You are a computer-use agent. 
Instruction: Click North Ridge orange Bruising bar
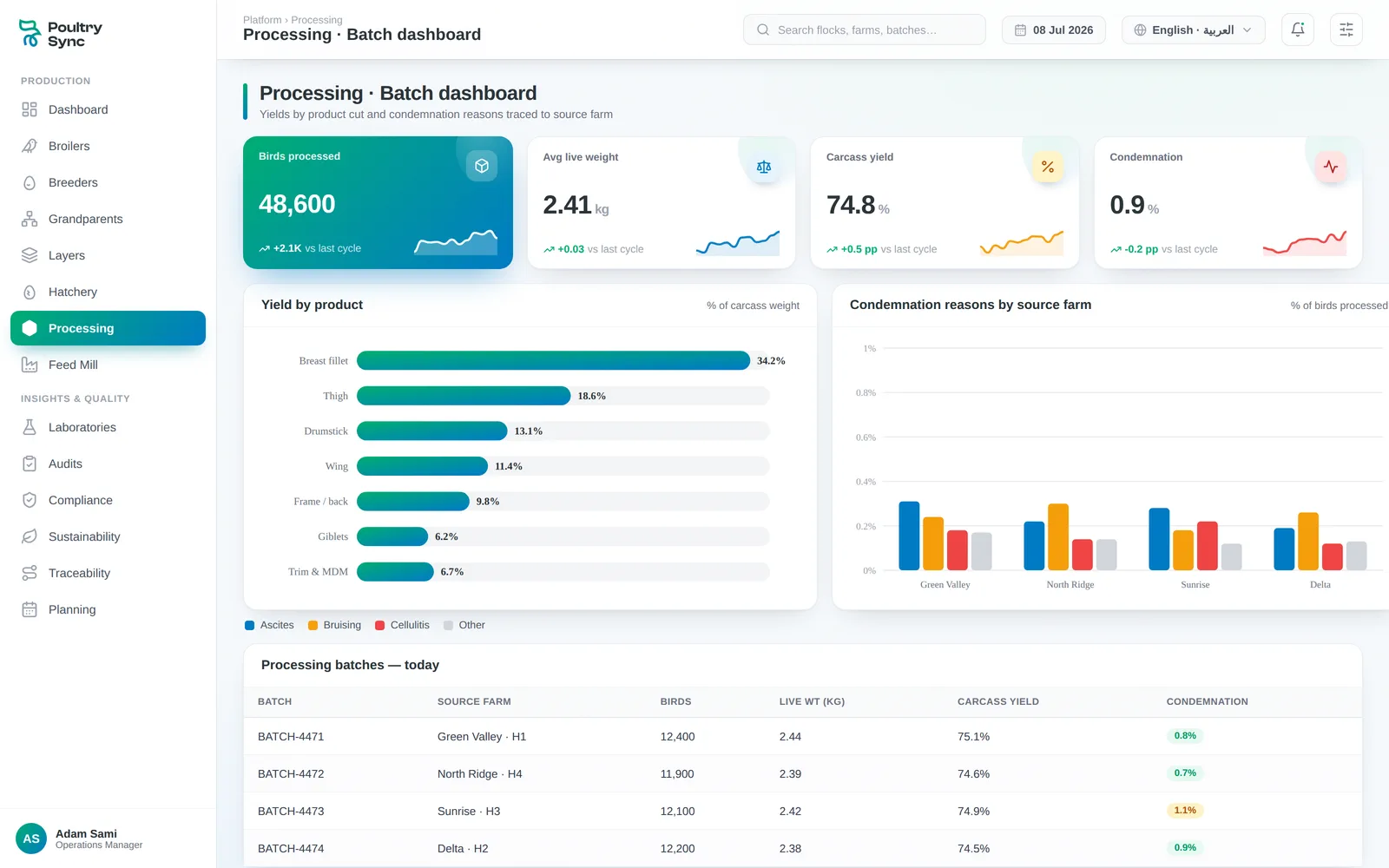click(1058, 536)
